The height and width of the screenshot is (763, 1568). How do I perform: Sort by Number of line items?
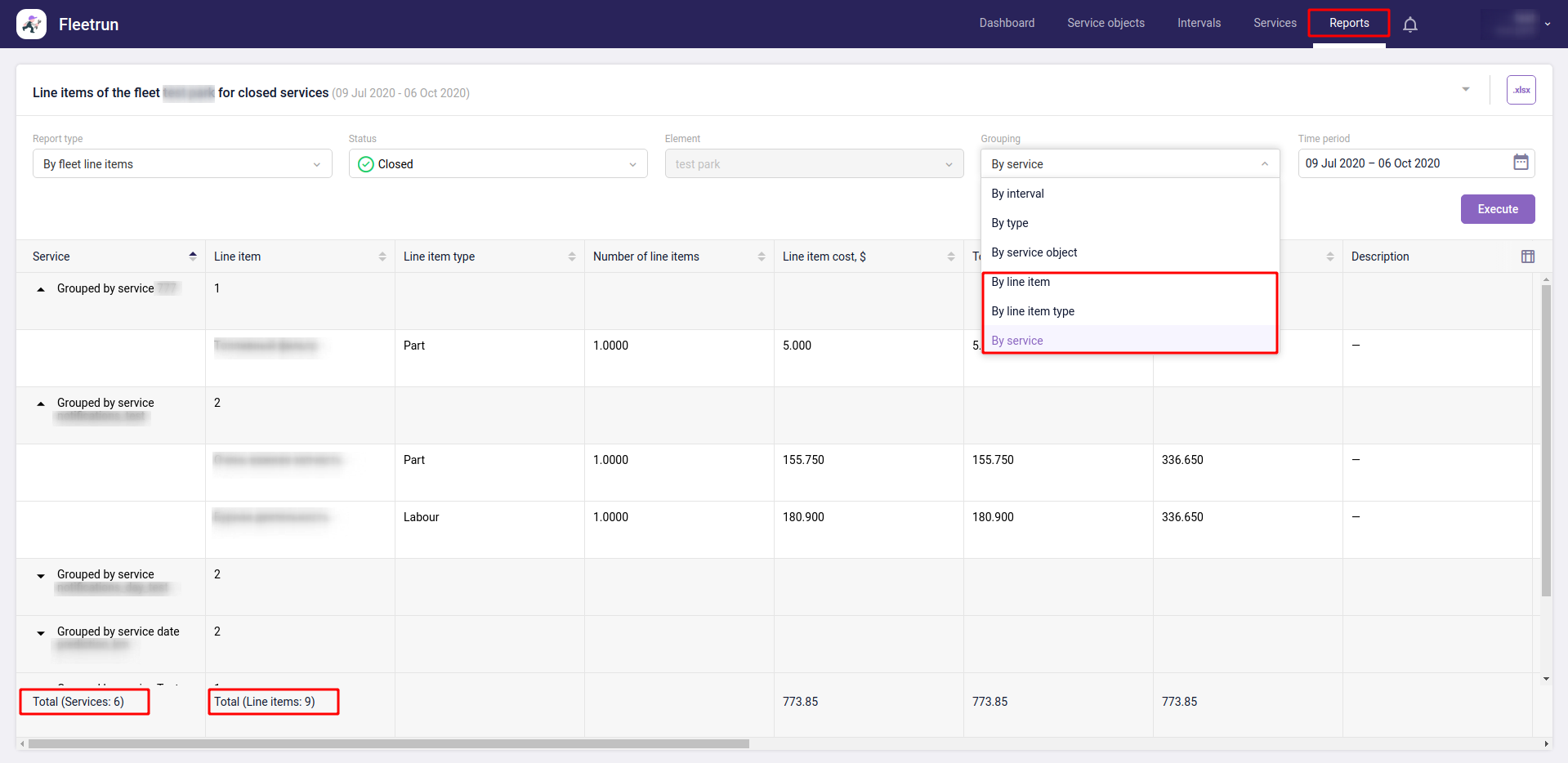point(761,257)
